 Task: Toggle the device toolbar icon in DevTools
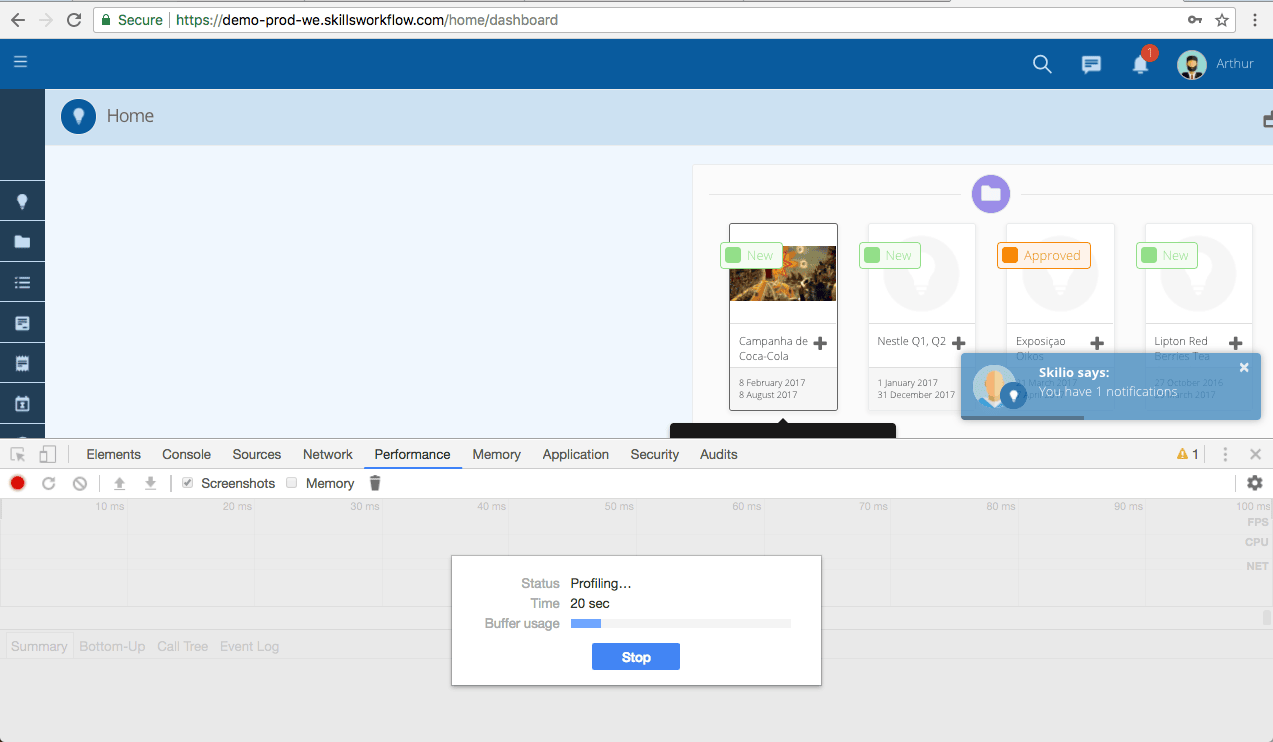[47, 454]
